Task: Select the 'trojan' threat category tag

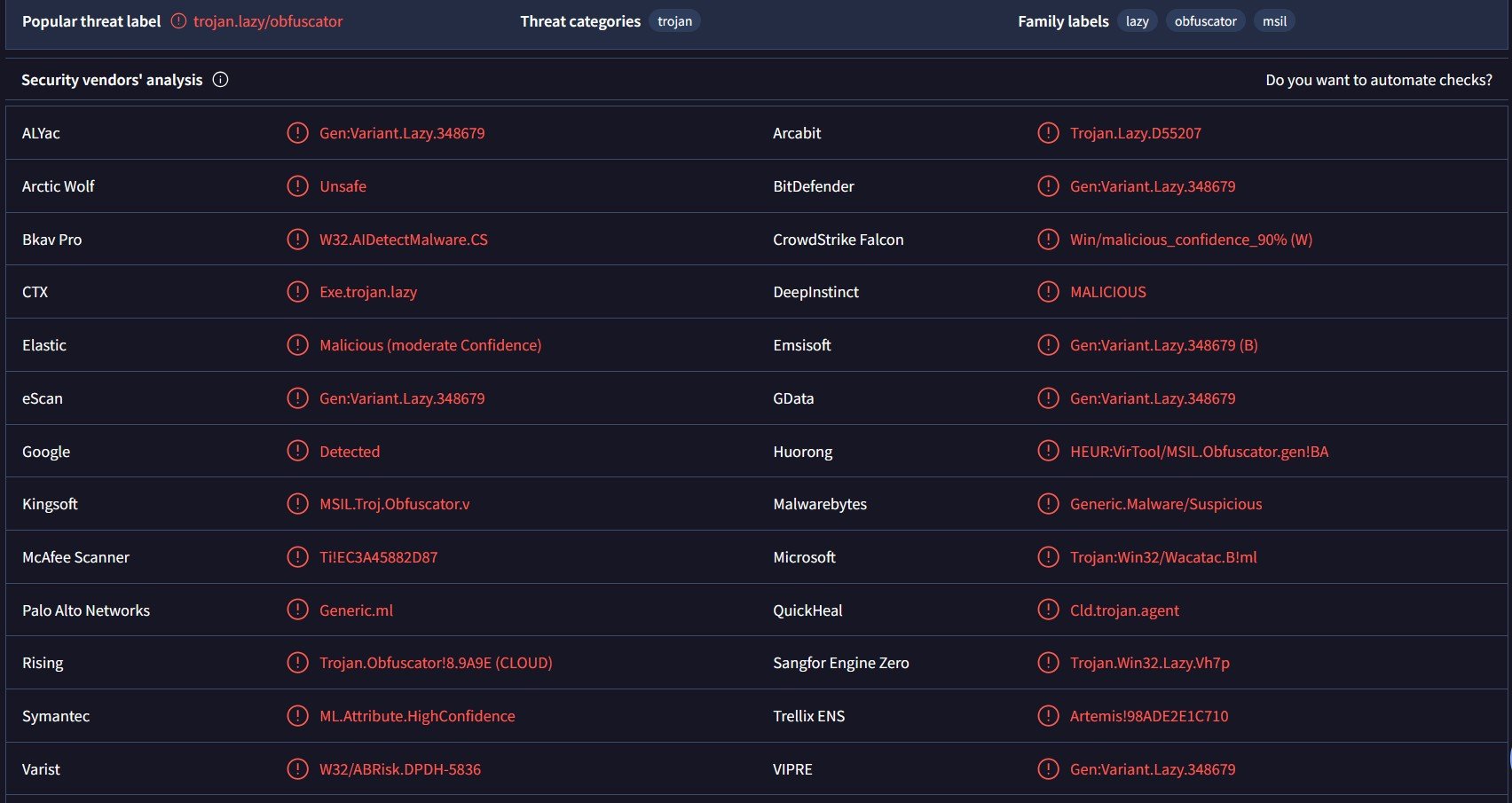Action: pos(674,21)
